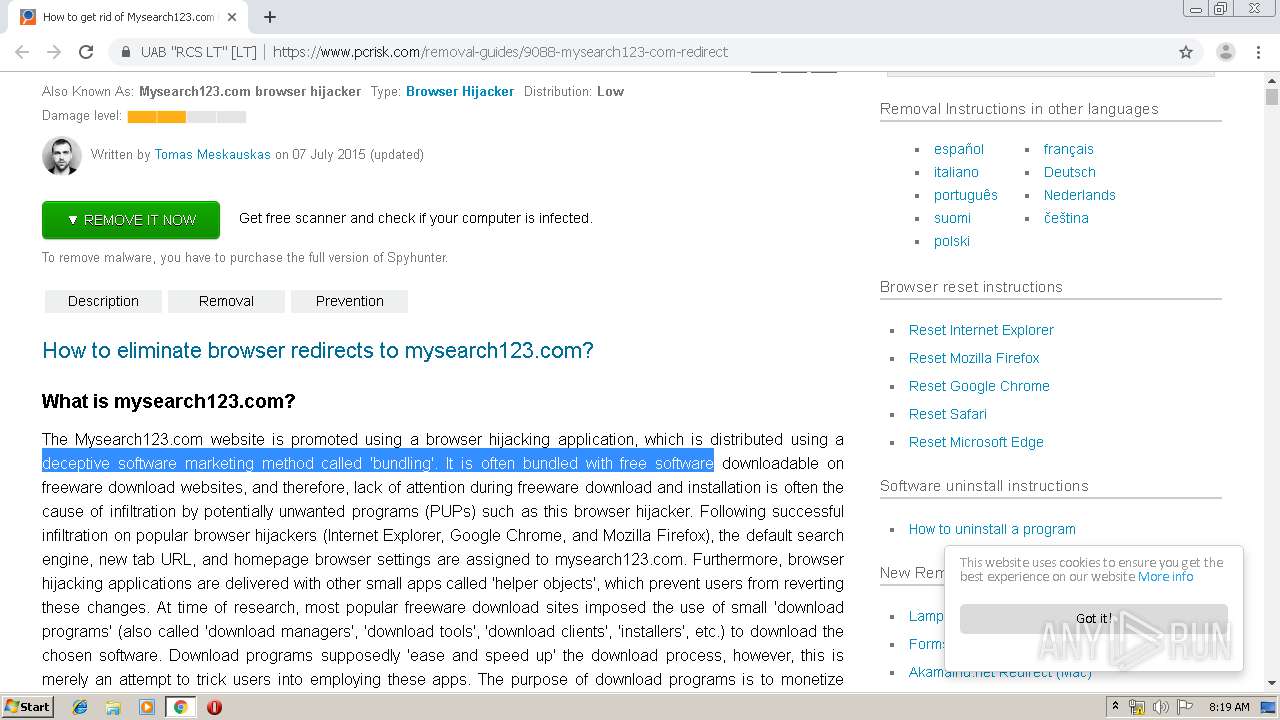The height and width of the screenshot is (720, 1280).
Task: Open the Chrome profile avatar icon
Action: coord(1225,52)
